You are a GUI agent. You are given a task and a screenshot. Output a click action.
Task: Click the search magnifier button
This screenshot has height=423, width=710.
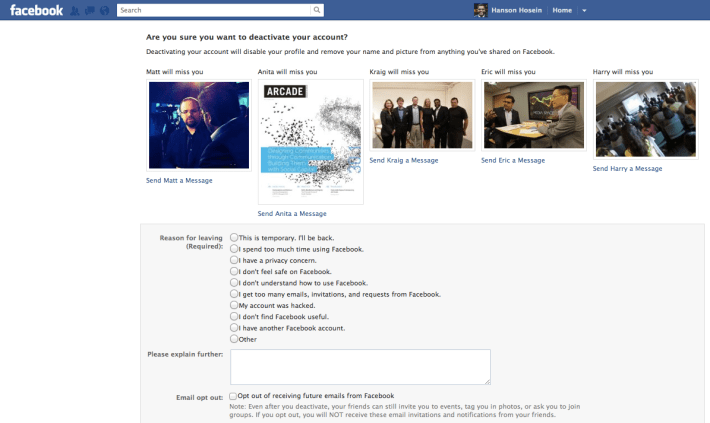click(317, 10)
